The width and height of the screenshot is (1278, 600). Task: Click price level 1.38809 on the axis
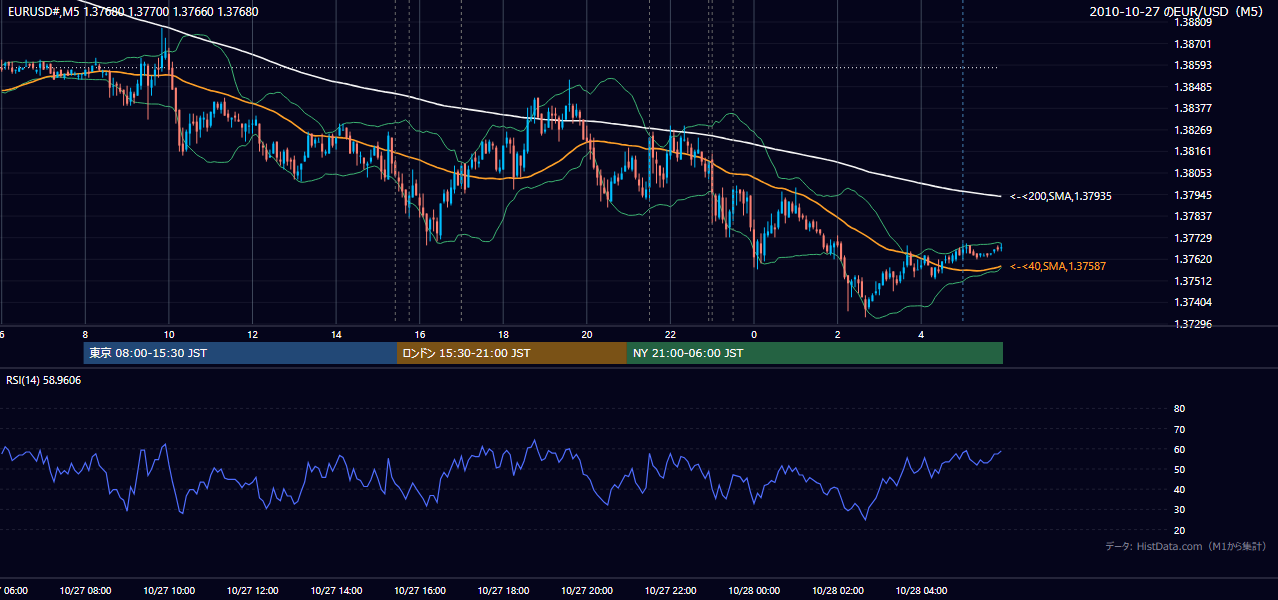point(1191,22)
